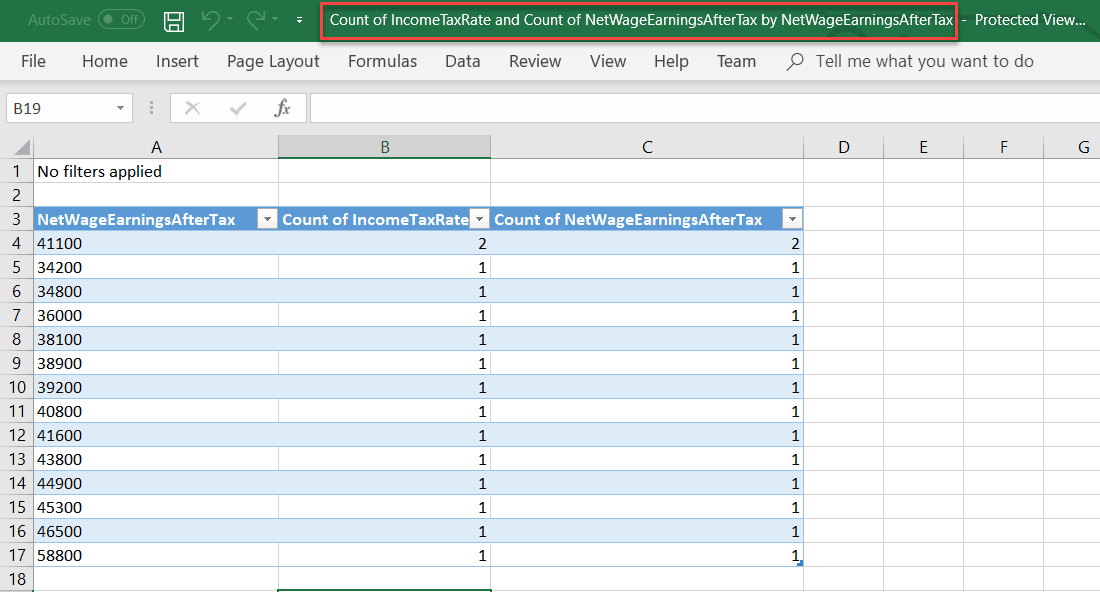The width and height of the screenshot is (1100, 592).
Task: Click the Cancel (X) icon in formula bar
Action: point(192,107)
